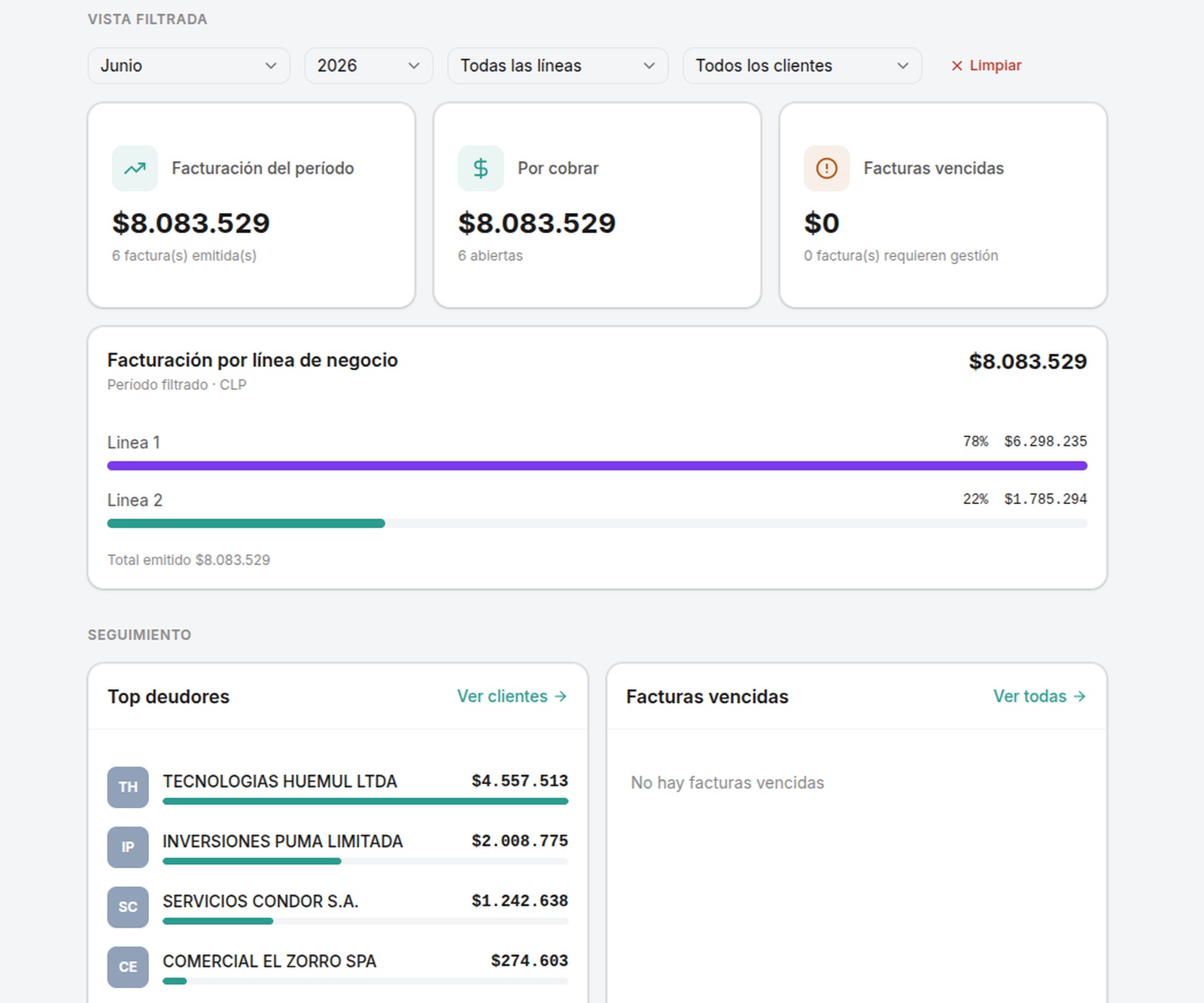Click the CE avatar for Comercial El Zorro

click(x=128, y=967)
